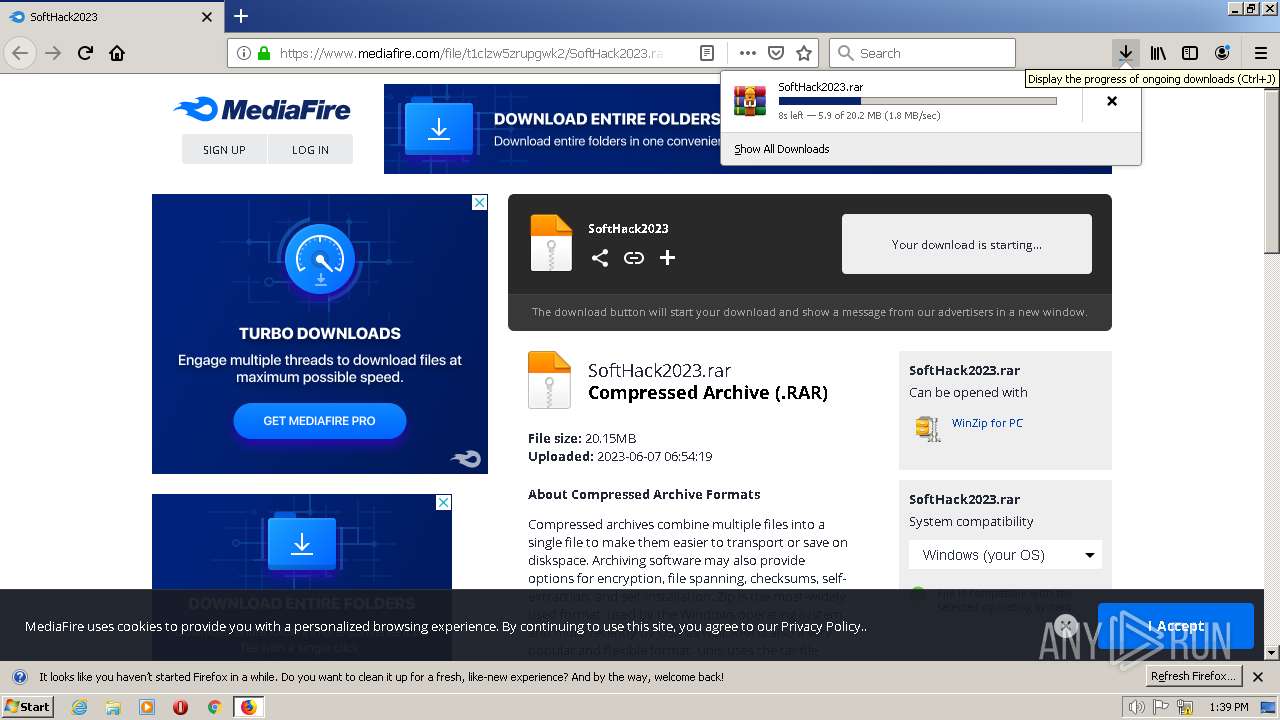Share the SoftHack2023 file

click(600, 258)
